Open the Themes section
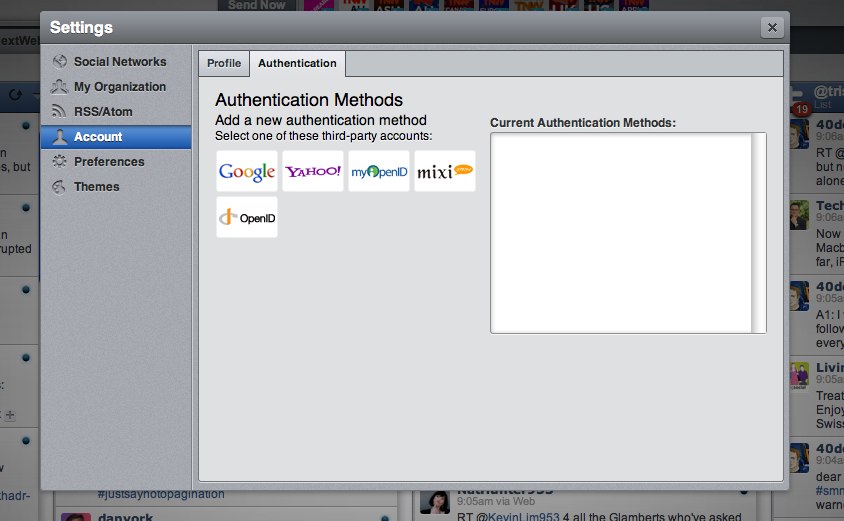 pos(116,187)
